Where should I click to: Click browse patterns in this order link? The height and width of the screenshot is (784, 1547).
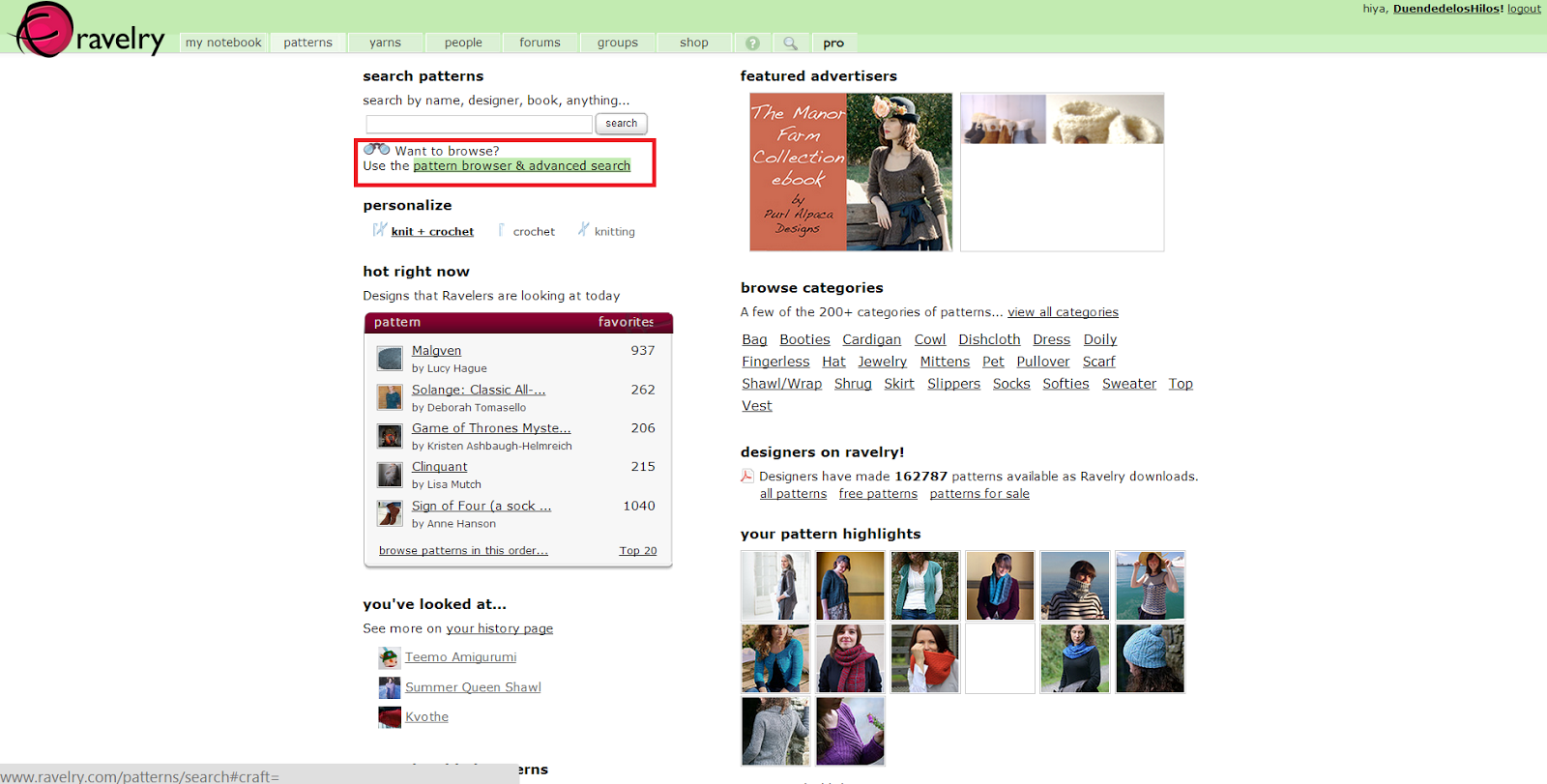(x=463, y=551)
